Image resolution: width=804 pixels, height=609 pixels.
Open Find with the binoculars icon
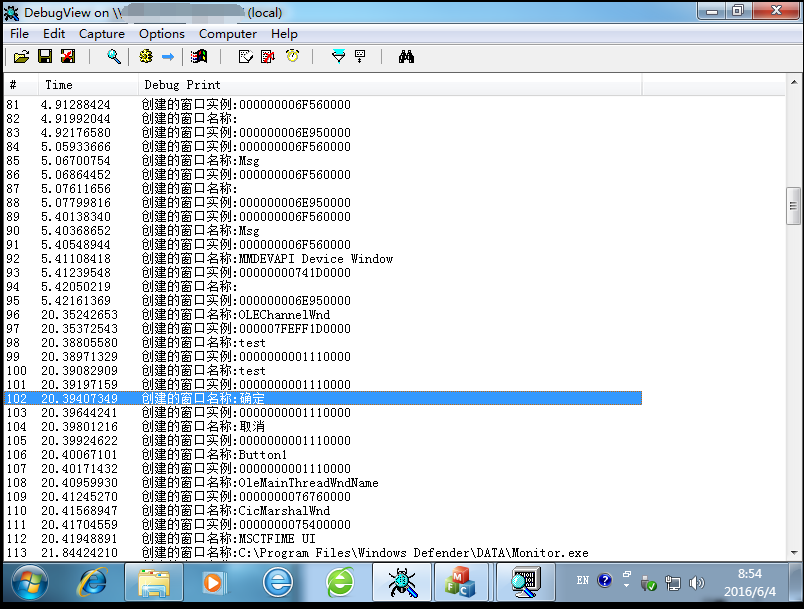tap(406, 56)
